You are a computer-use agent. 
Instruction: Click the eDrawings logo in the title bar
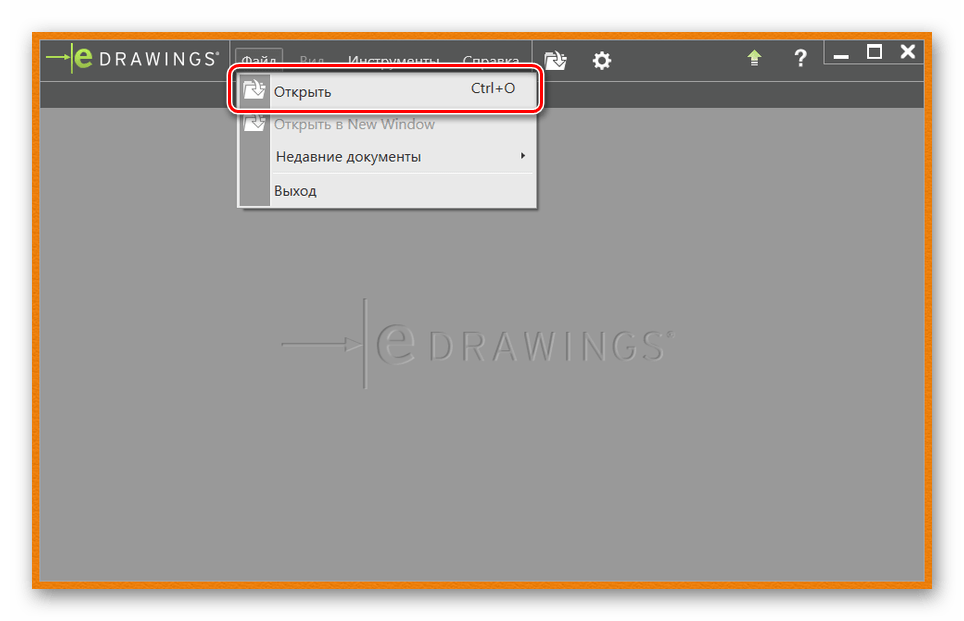tap(132, 59)
